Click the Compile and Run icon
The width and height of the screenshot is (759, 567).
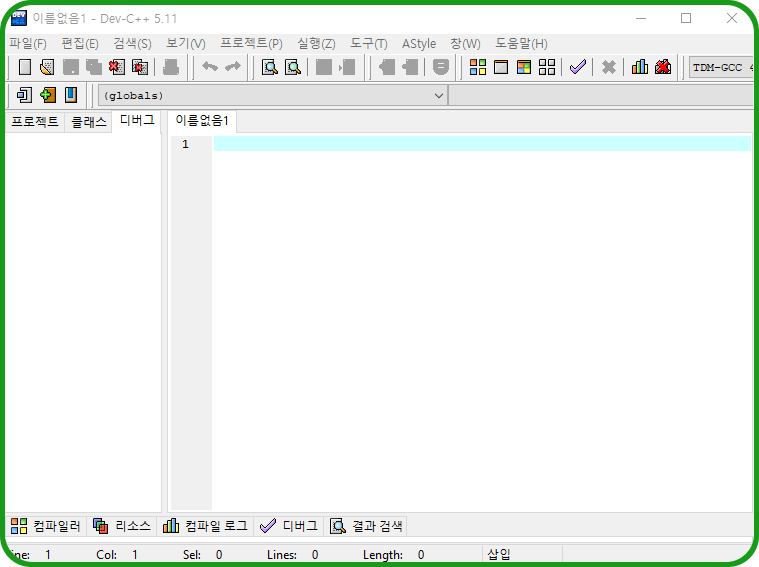click(524, 67)
